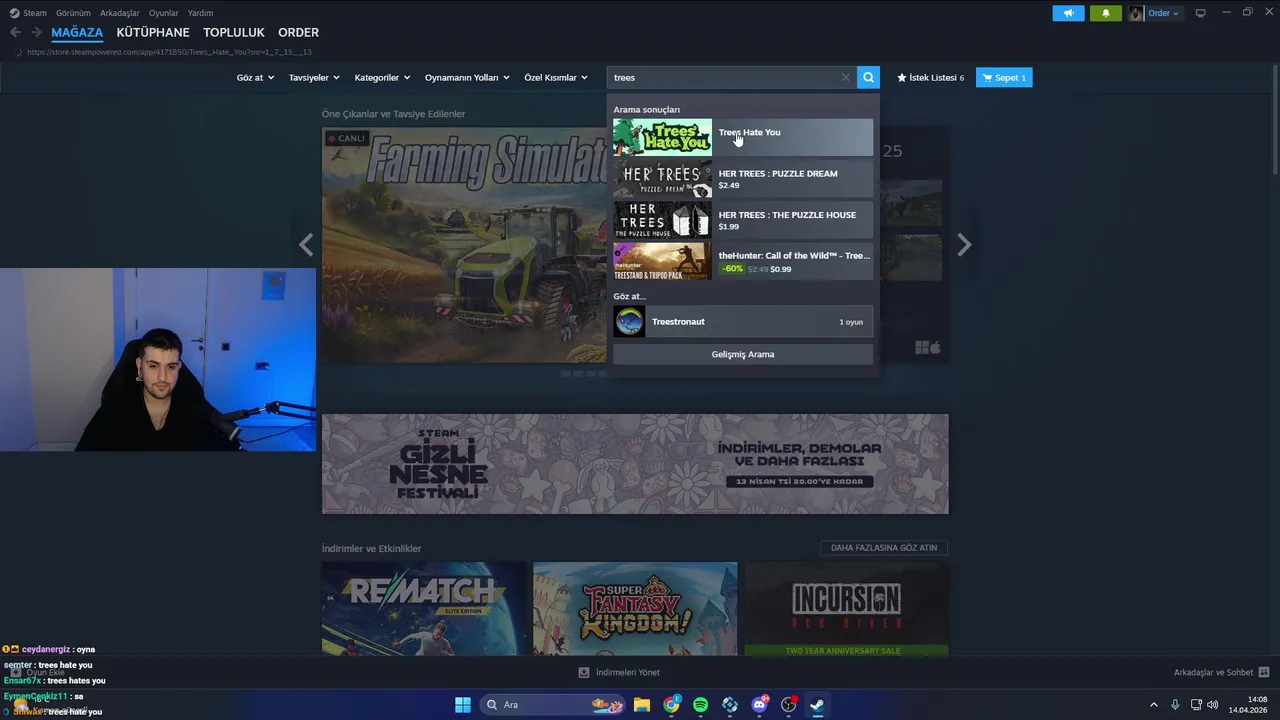Click the blue magnifier search button

(868, 77)
